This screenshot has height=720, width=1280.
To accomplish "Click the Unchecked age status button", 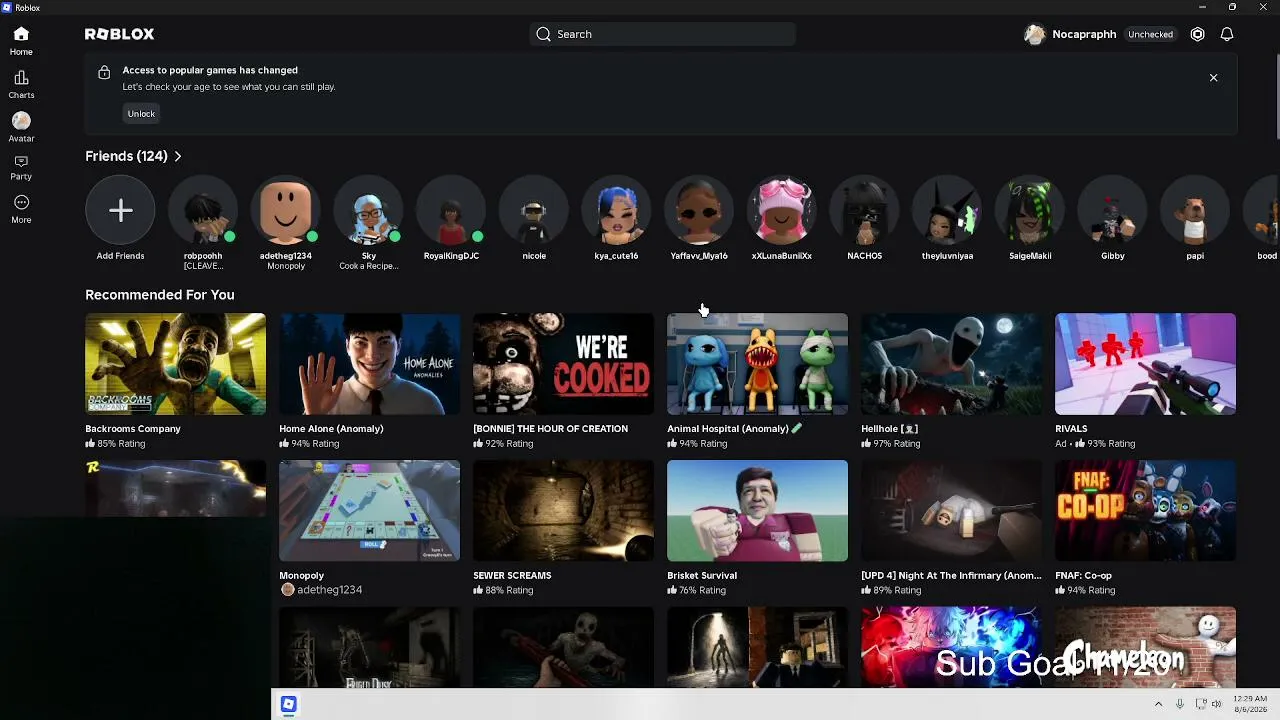I will 1150,34.
